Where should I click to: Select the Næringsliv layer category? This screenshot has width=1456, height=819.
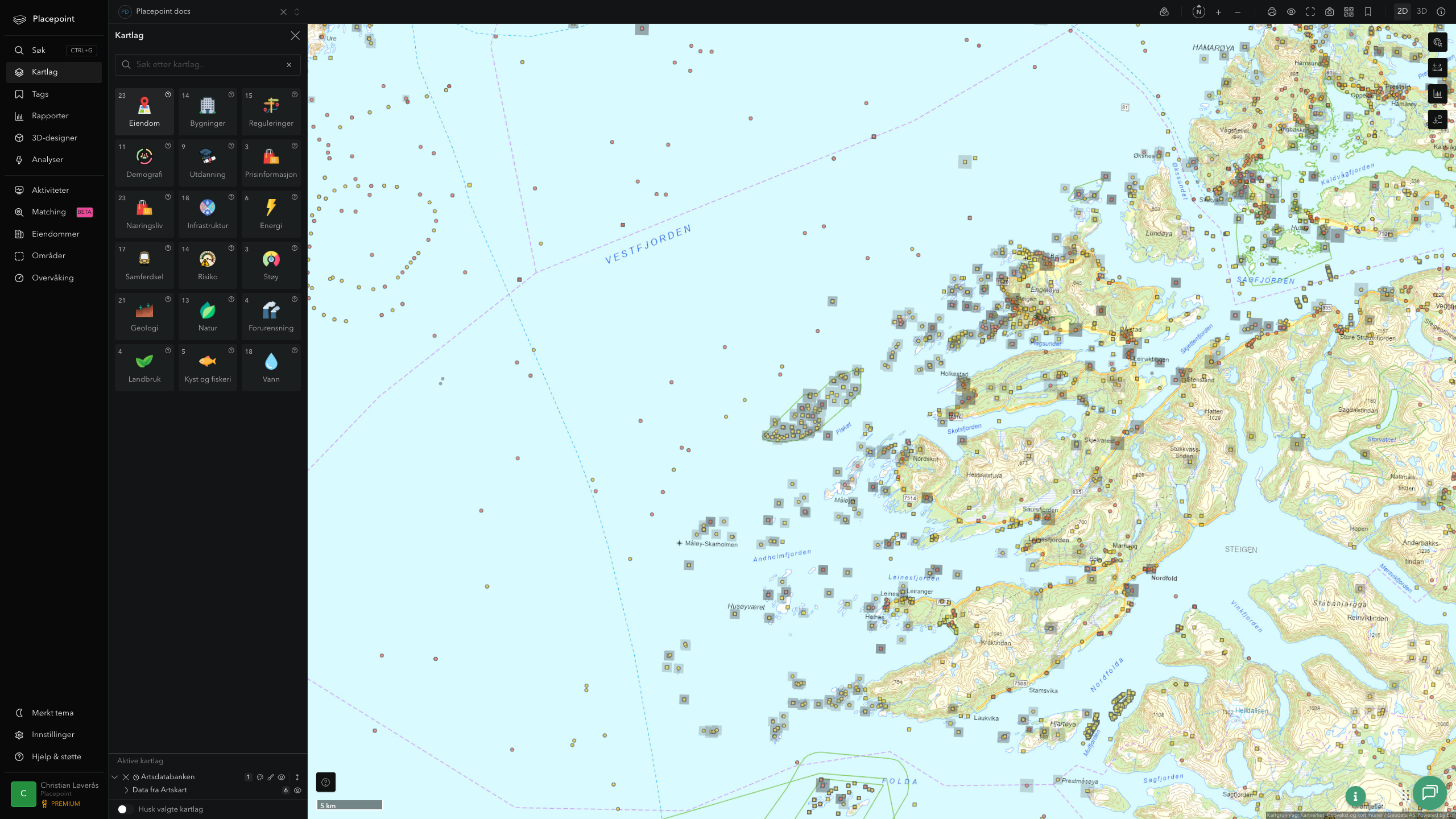[x=144, y=214]
